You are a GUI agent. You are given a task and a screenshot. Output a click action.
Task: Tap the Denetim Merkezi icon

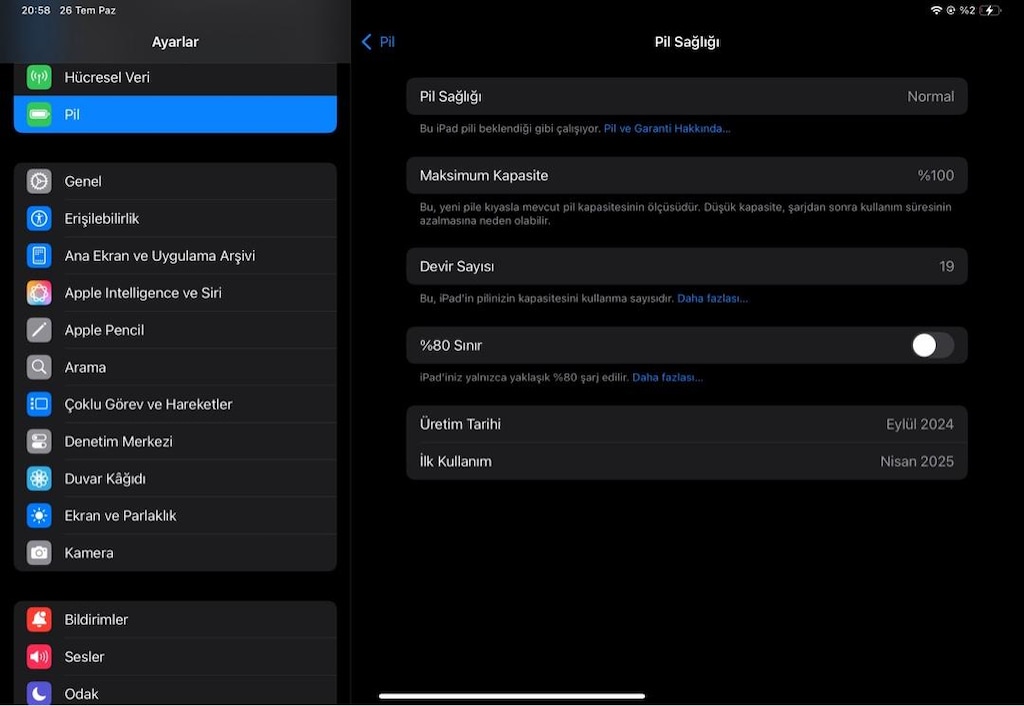click(x=39, y=441)
